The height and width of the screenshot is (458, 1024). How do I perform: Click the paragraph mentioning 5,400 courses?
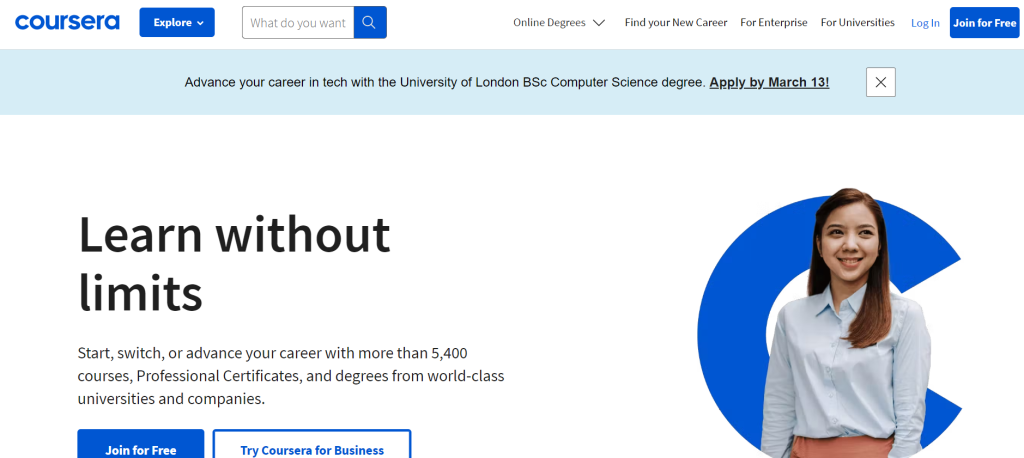[x=290, y=375]
